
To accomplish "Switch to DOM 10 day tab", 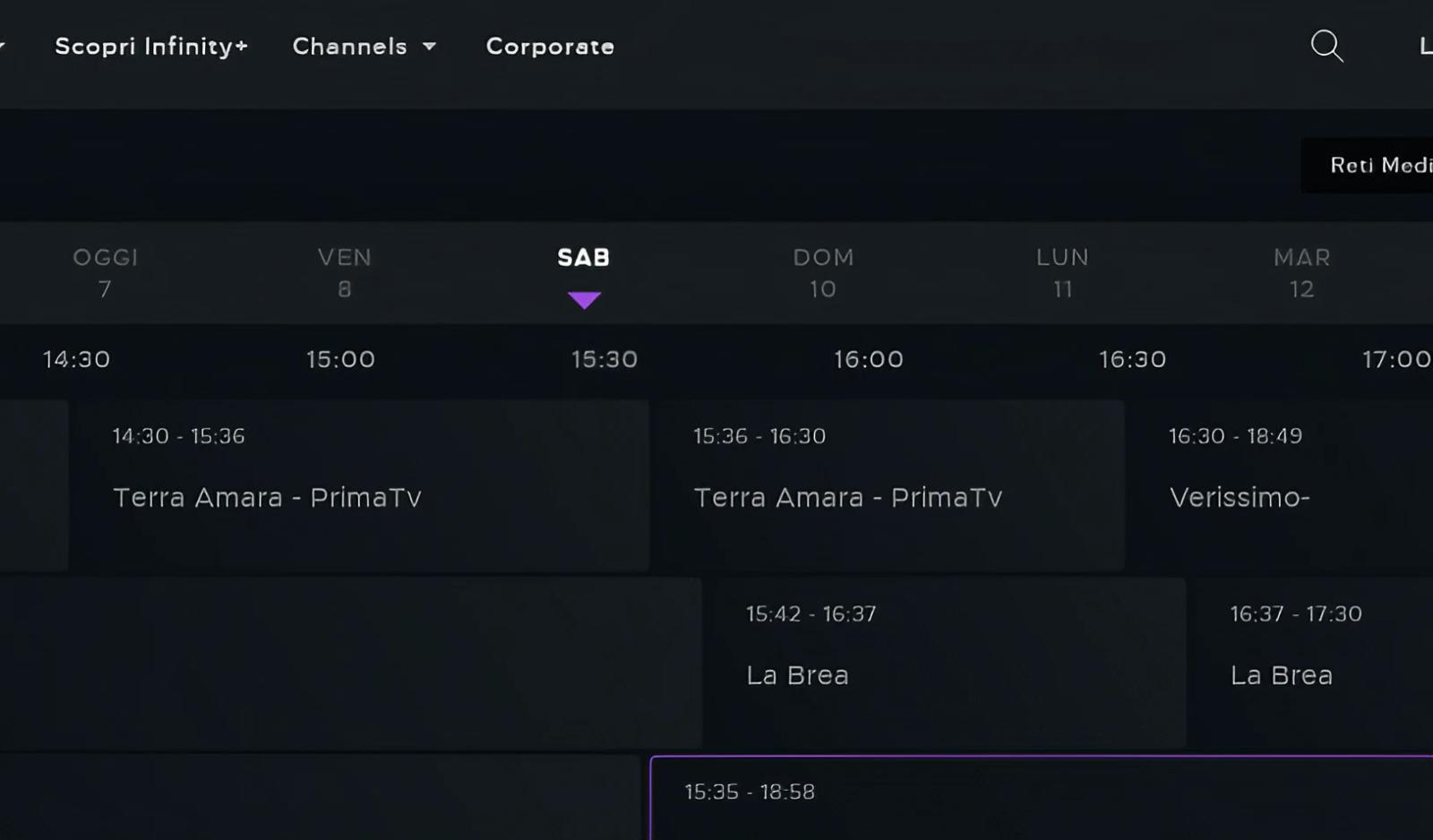I will pos(823,272).
